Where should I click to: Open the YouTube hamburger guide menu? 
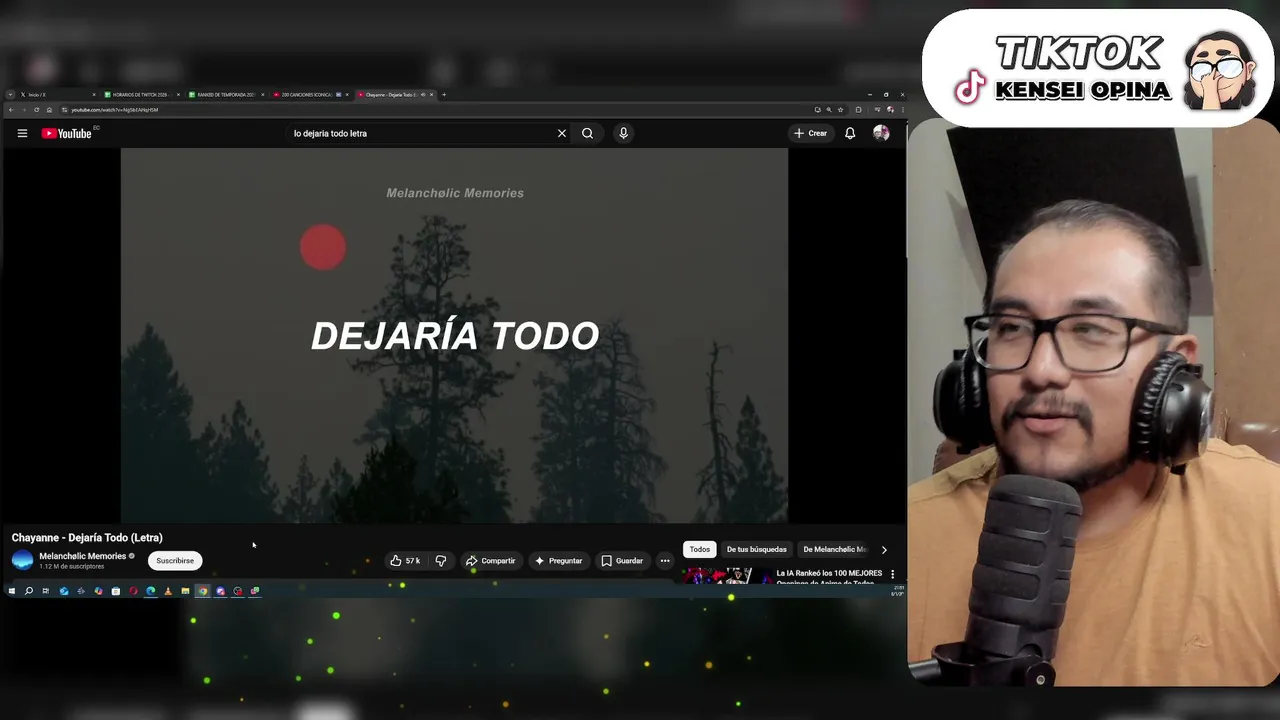coord(22,133)
